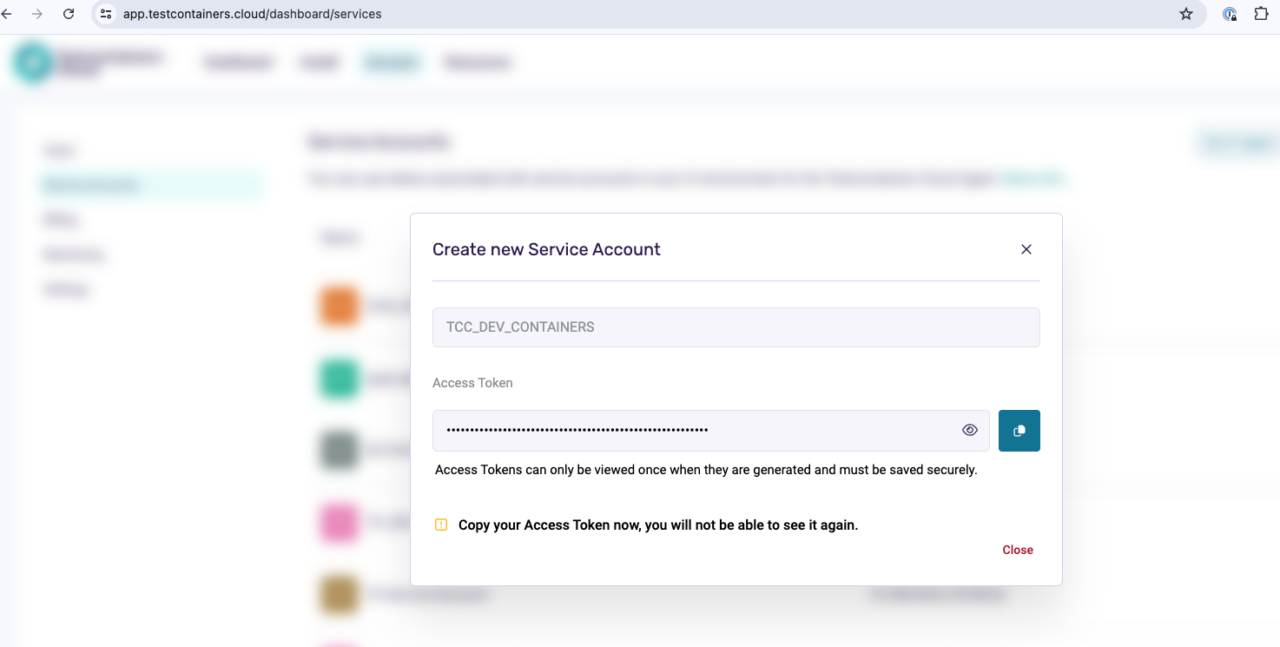Bookmark the page with the star icon
Image resolution: width=1280 pixels, height=647 pixels.
click(1185, 14)
